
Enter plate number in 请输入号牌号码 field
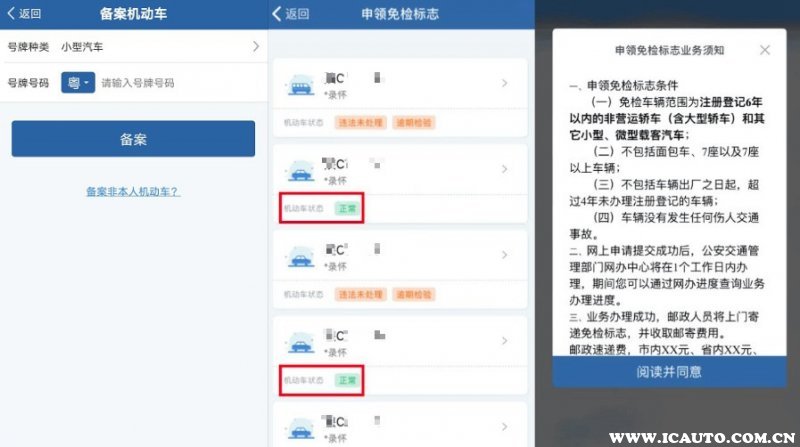(x=181, y=83)
